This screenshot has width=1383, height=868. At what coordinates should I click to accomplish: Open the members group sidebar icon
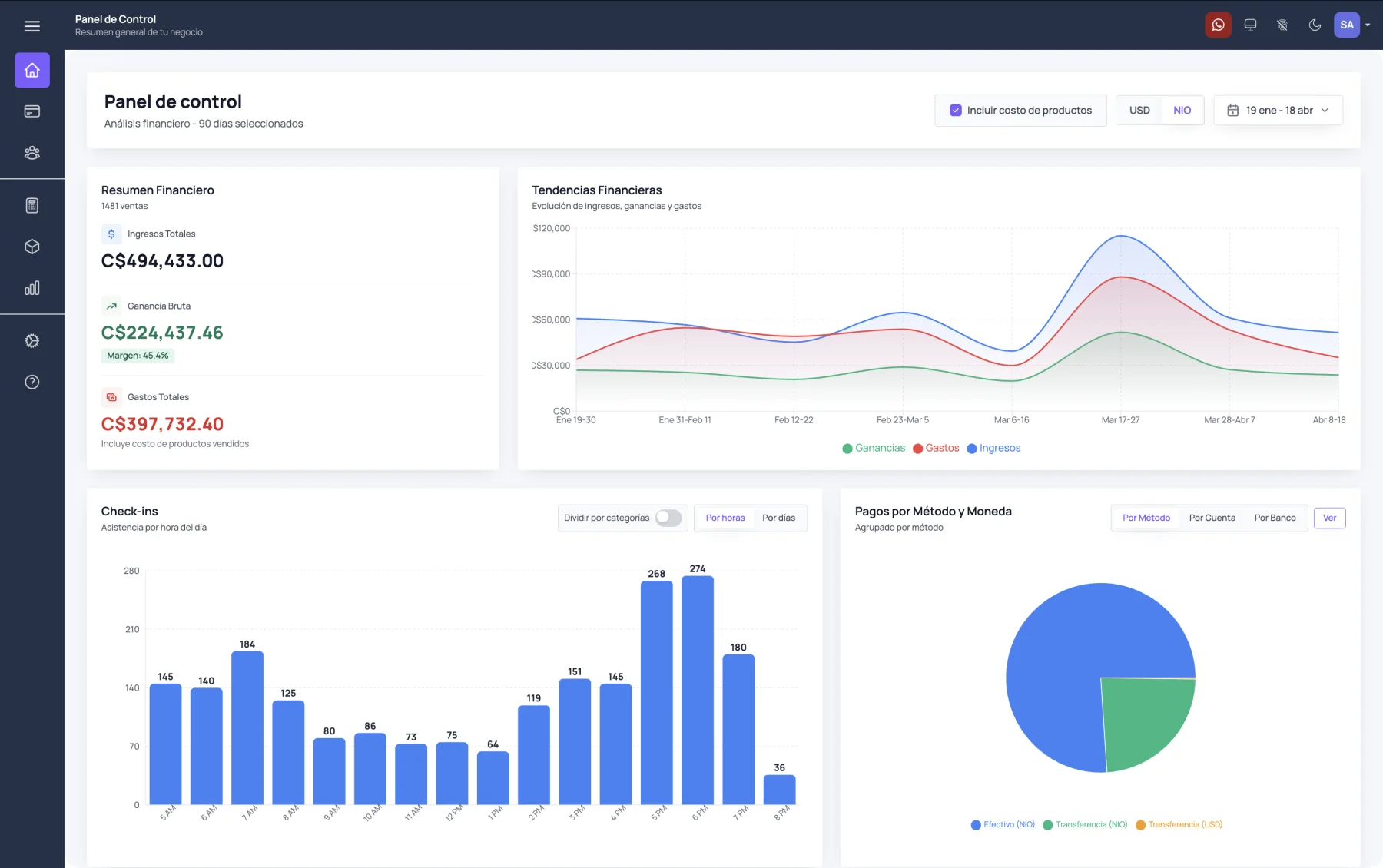pyautogui.click(x=32, y=153)
